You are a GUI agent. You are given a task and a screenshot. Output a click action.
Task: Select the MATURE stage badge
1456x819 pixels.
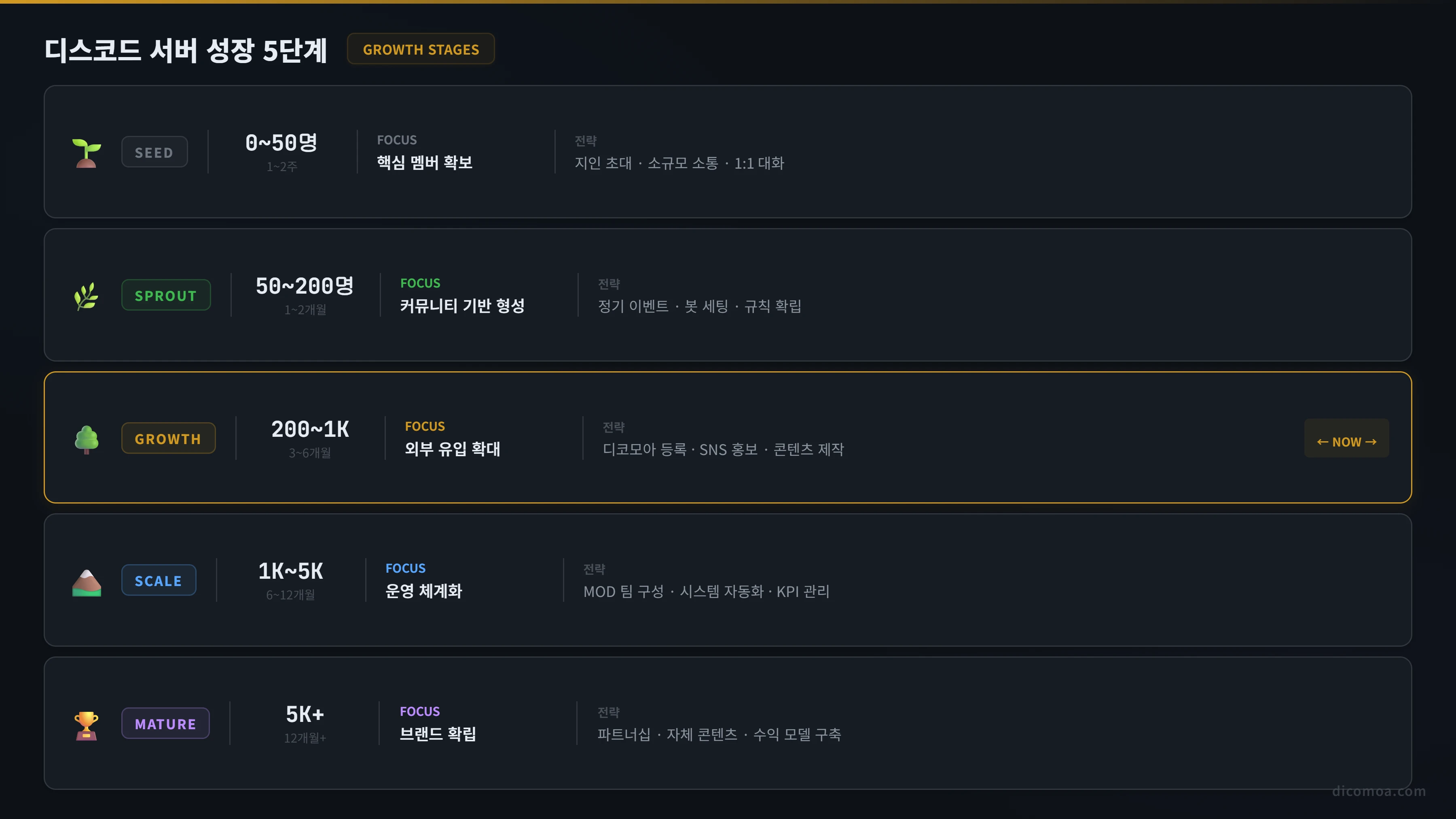point(165,724)
